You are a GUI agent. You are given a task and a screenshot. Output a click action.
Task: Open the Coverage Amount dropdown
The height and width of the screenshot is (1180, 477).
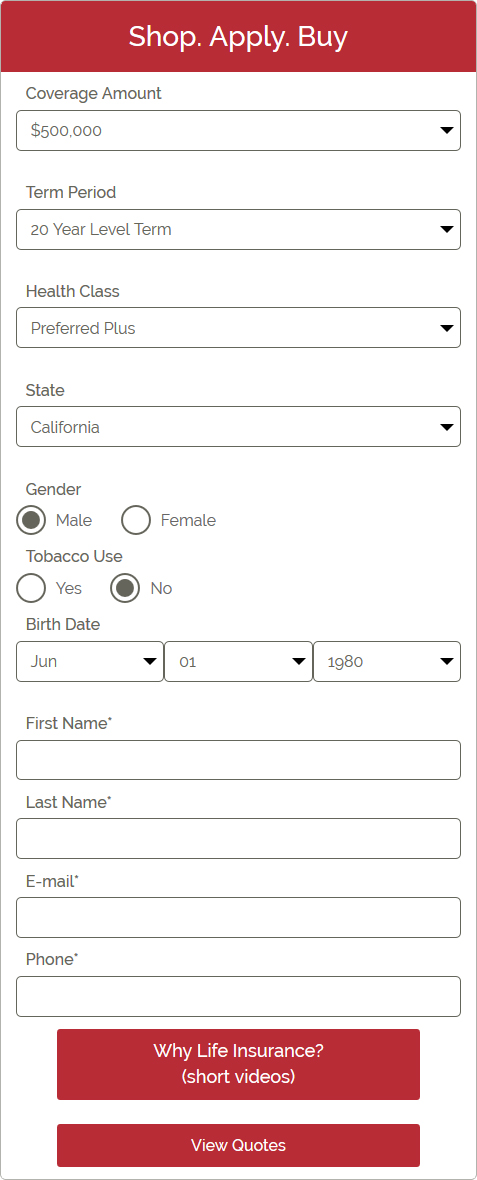point(238,130)
